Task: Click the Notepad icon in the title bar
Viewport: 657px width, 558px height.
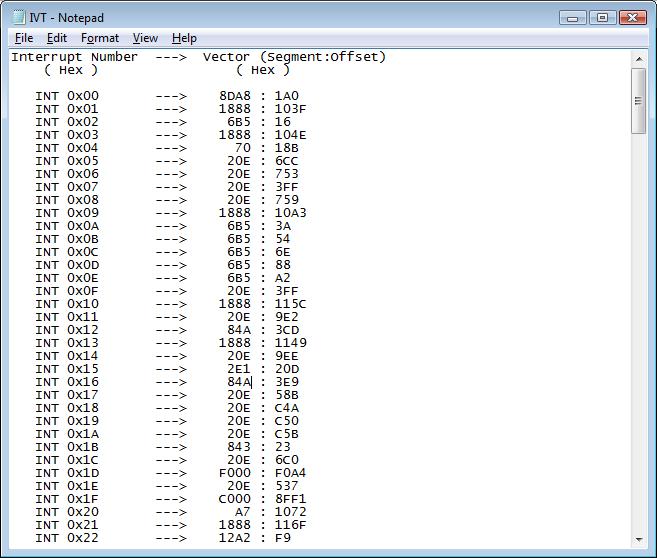Action: [18, 17]
